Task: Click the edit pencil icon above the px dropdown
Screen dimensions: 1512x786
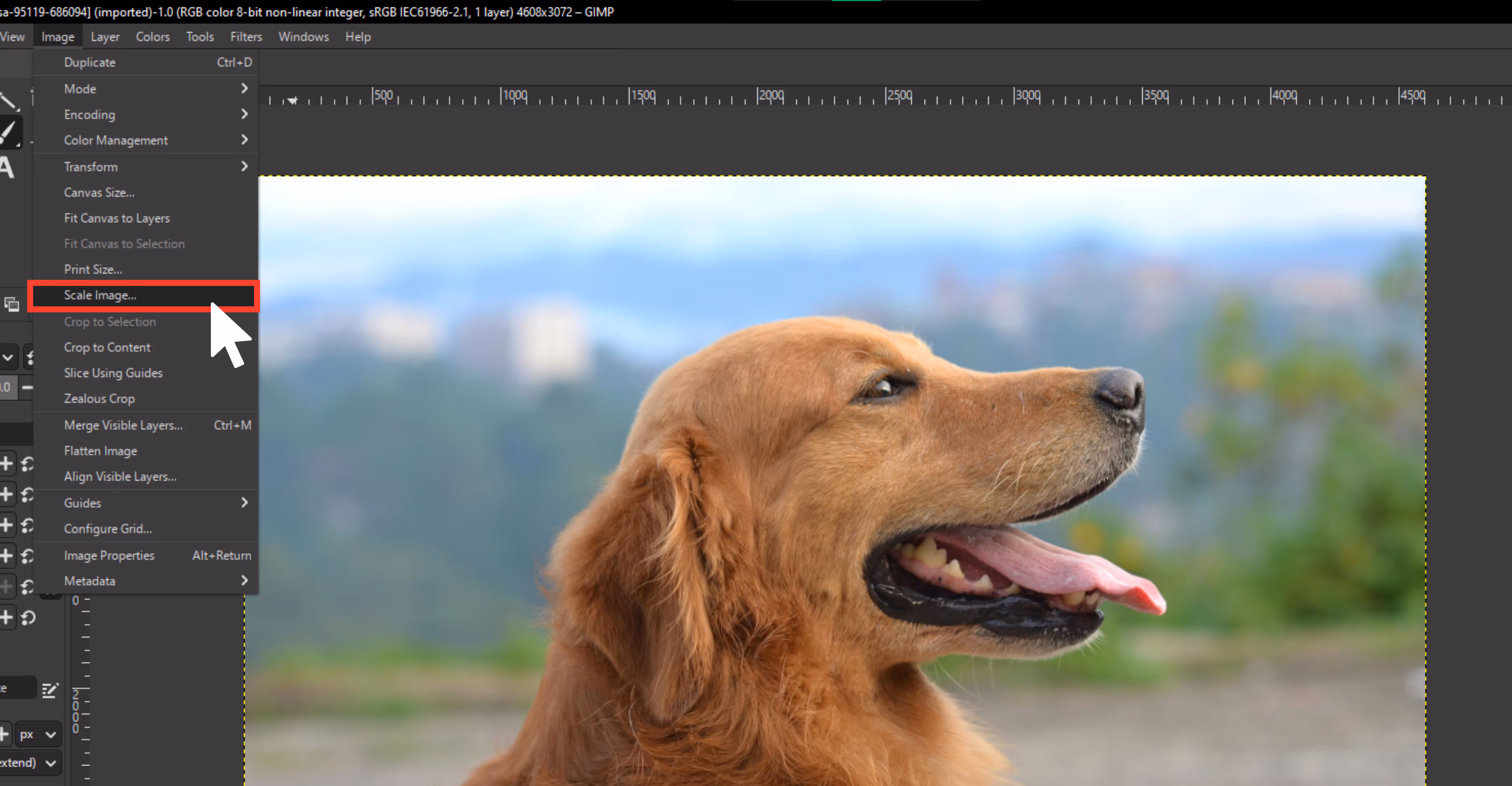Action: (50, 690)
